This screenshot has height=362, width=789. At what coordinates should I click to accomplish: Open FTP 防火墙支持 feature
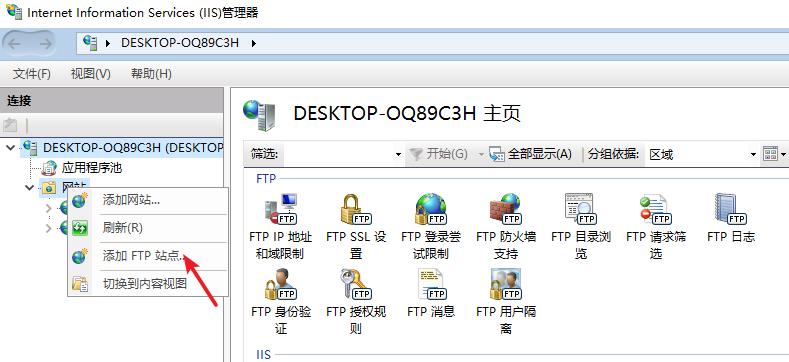coord(506,226)
